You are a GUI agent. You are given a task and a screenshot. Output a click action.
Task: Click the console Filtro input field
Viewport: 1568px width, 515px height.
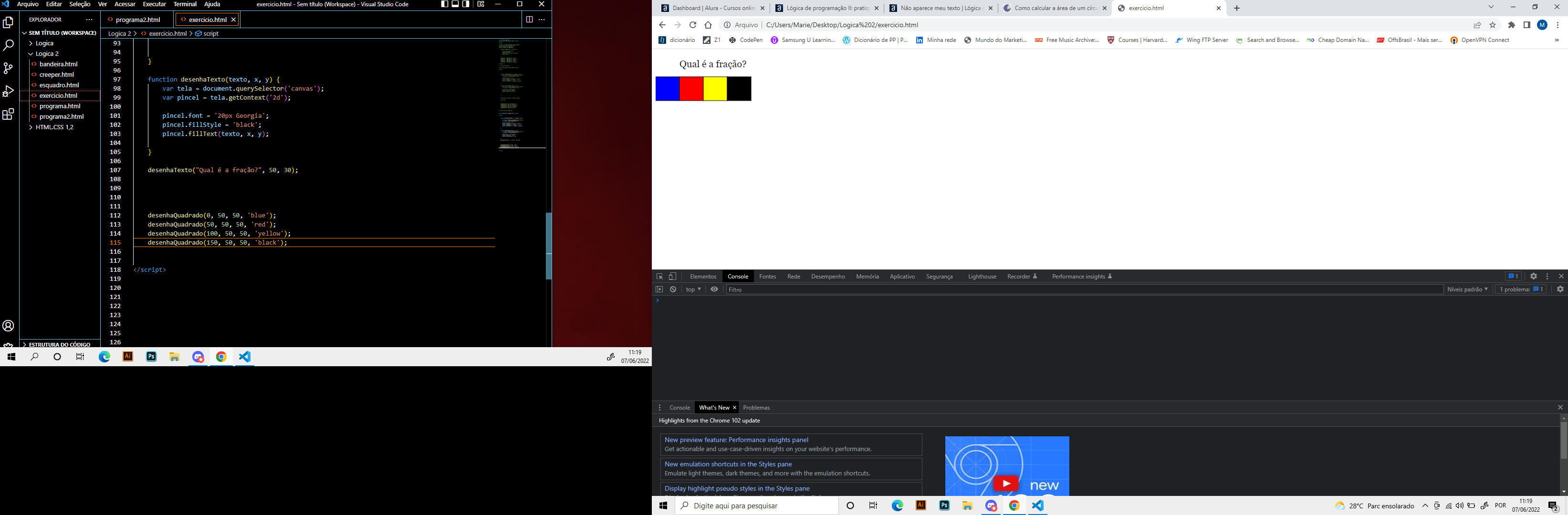[1084, 289]
